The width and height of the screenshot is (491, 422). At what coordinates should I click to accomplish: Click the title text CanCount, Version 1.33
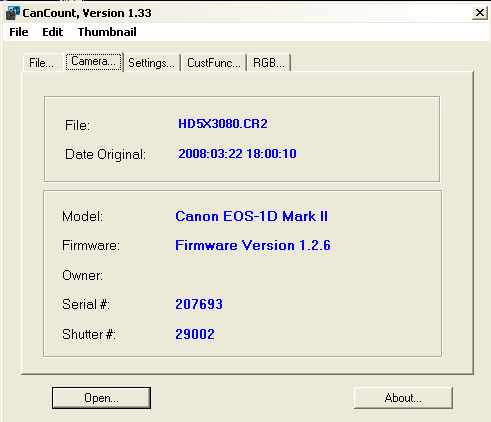tap(87, 13)
